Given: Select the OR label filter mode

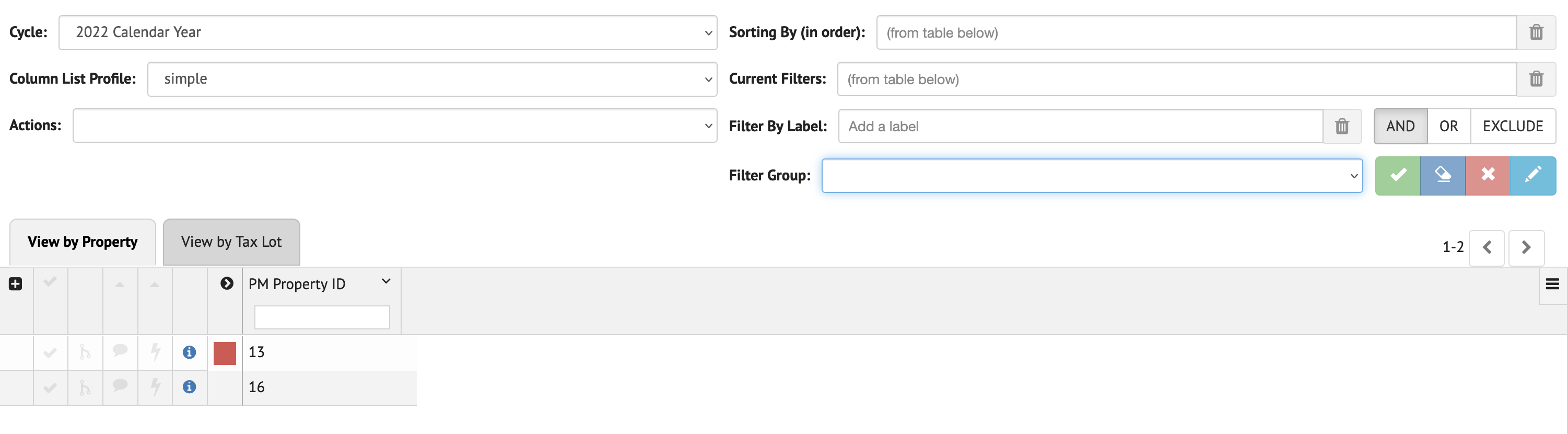Looking at the screenshot, I should click(1448, 126).
